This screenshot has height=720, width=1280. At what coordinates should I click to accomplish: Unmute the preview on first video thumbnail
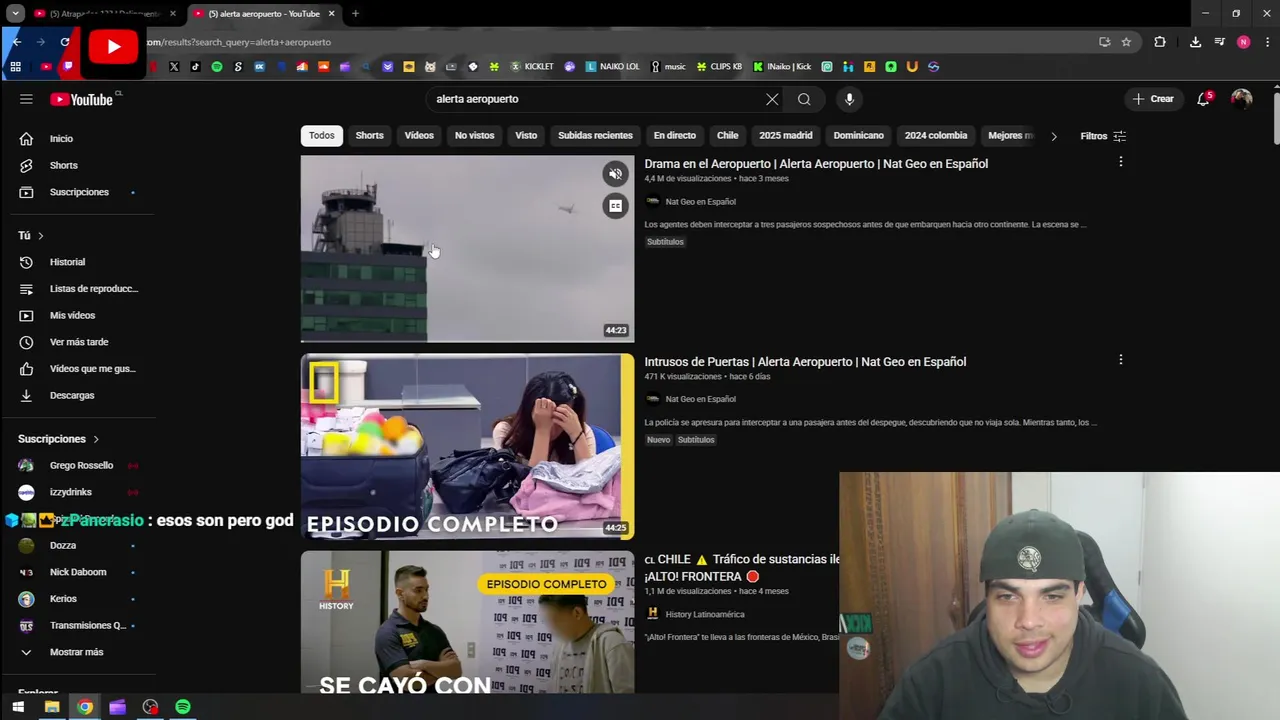[615, 174]
